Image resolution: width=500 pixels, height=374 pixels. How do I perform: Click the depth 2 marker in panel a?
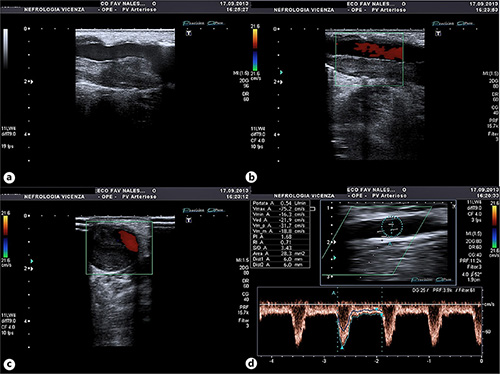(x=27, y=81)
